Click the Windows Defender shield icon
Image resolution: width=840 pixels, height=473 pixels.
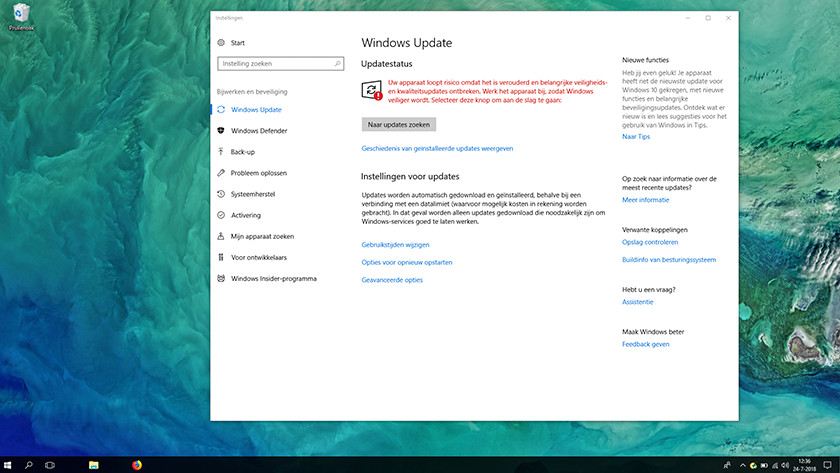pyautogui.click(x=221, y=131)
